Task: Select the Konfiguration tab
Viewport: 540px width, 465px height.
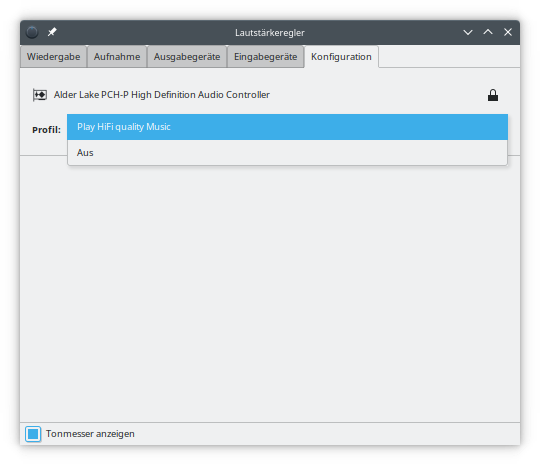Action: [x=341, y=56]
